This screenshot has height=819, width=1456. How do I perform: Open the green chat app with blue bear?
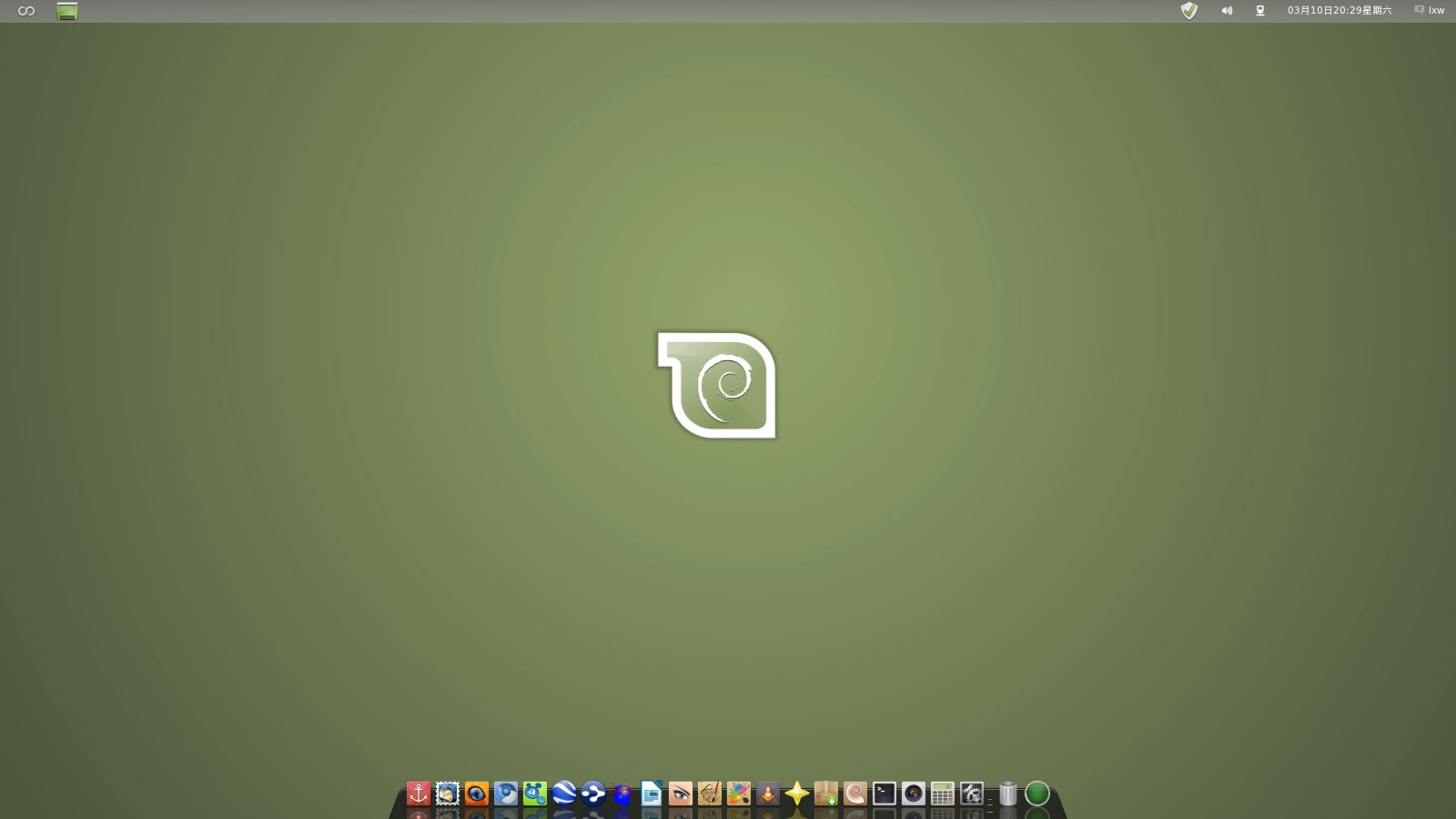535,794
